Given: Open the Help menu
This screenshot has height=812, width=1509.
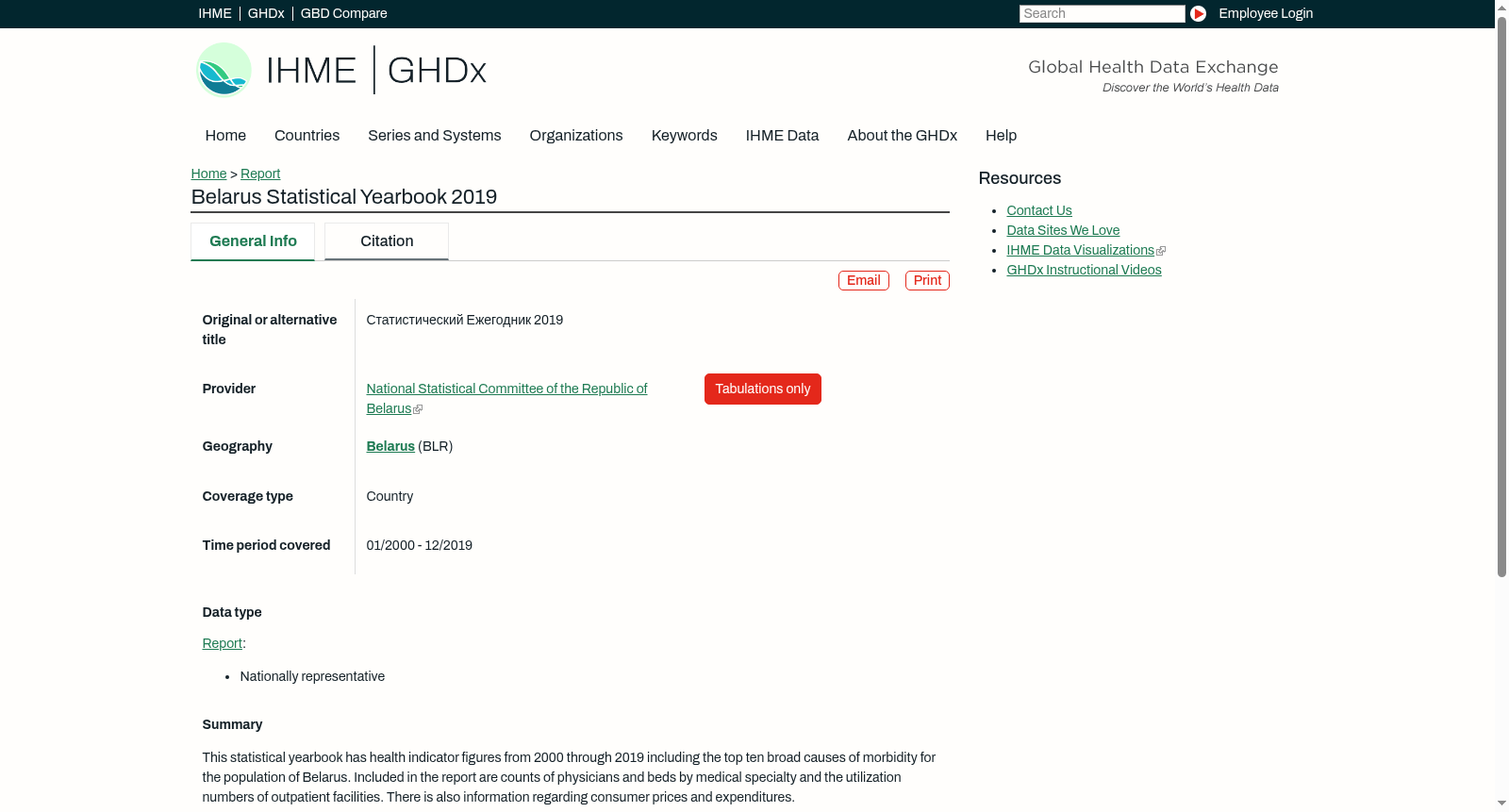Looking at the screenshot, I should [1002, 136].
